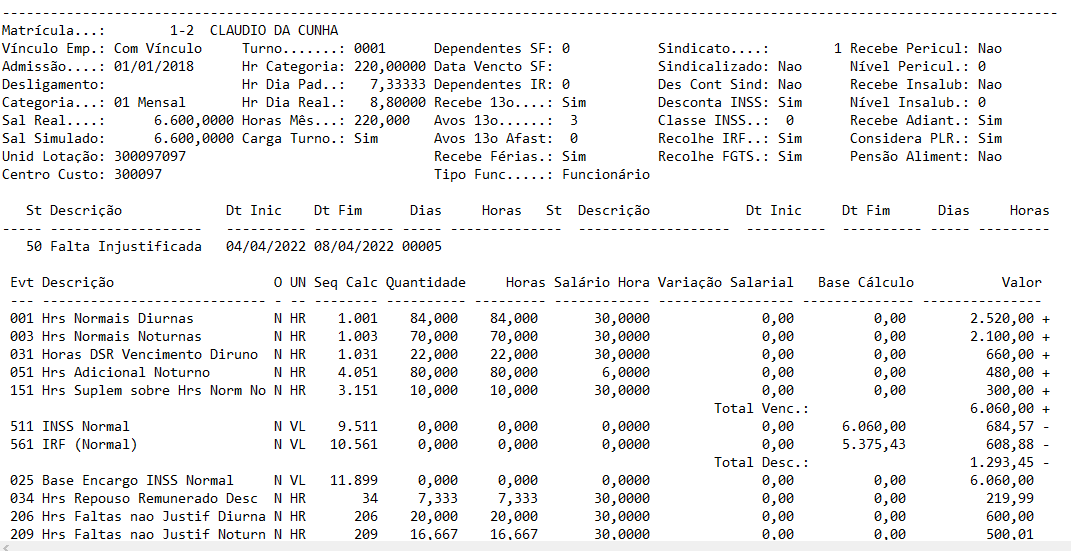Screen dimensions: 1071x551
Task: Click the Carga Turno value Sim
Action: pos(366,139)
